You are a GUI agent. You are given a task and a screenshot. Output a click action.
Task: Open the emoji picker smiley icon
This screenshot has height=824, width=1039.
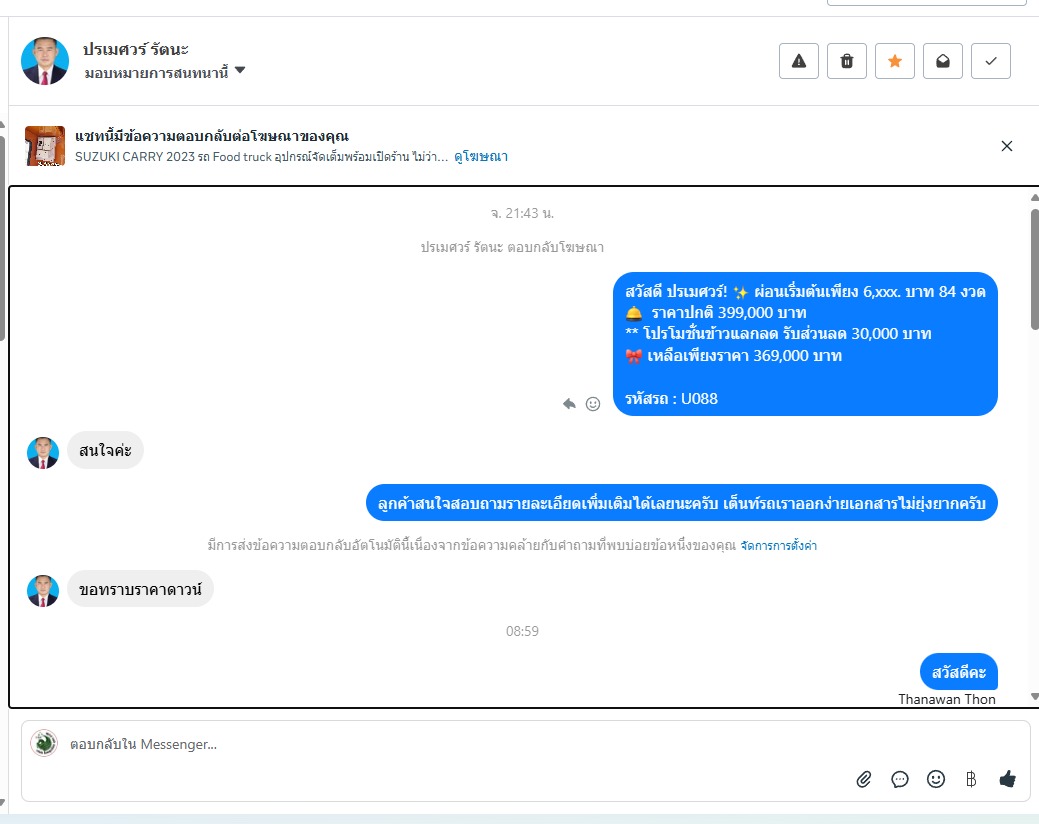point(936,779)
